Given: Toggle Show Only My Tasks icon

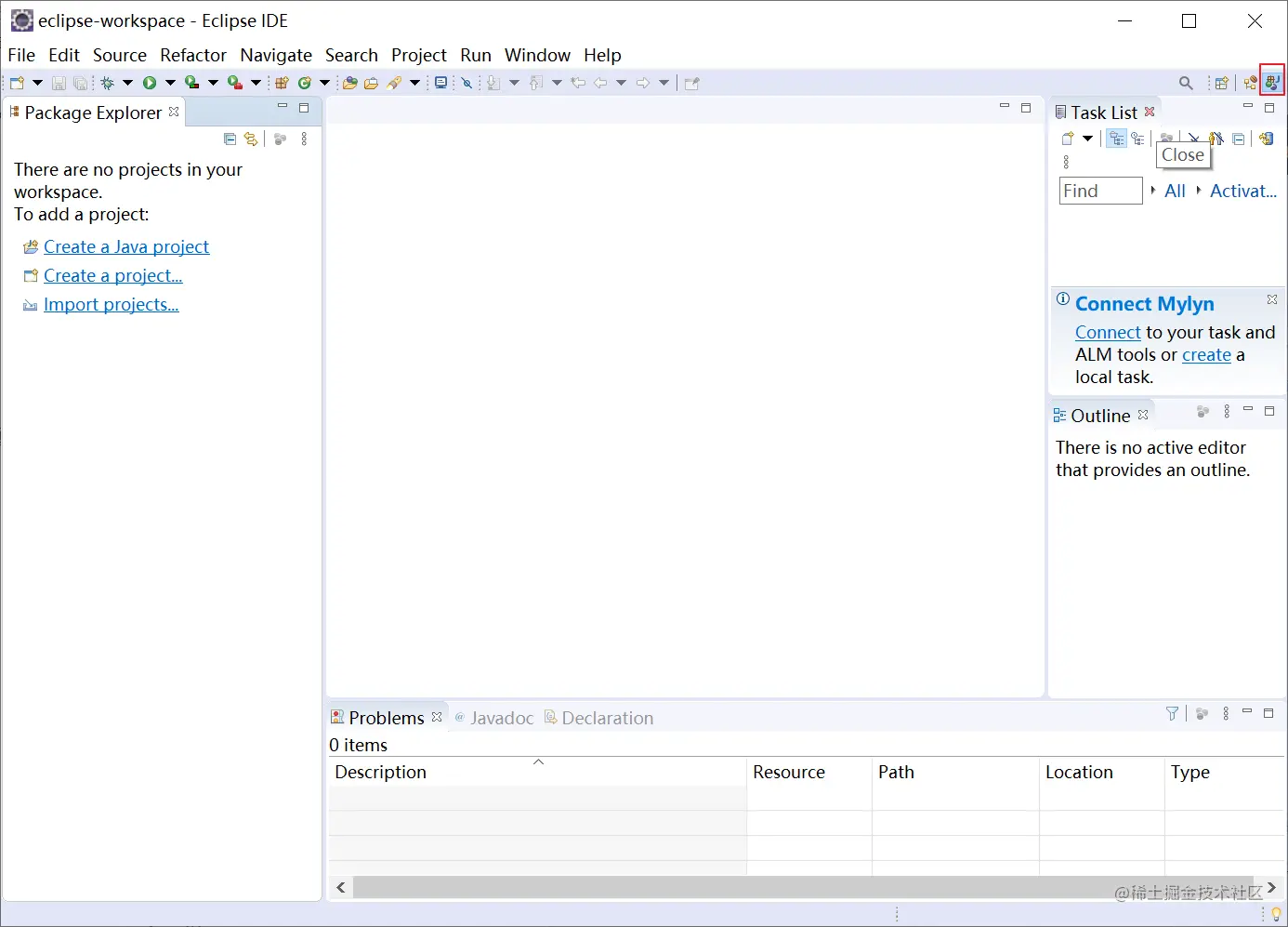Looking at the screenshot, I should (1216, 139).
